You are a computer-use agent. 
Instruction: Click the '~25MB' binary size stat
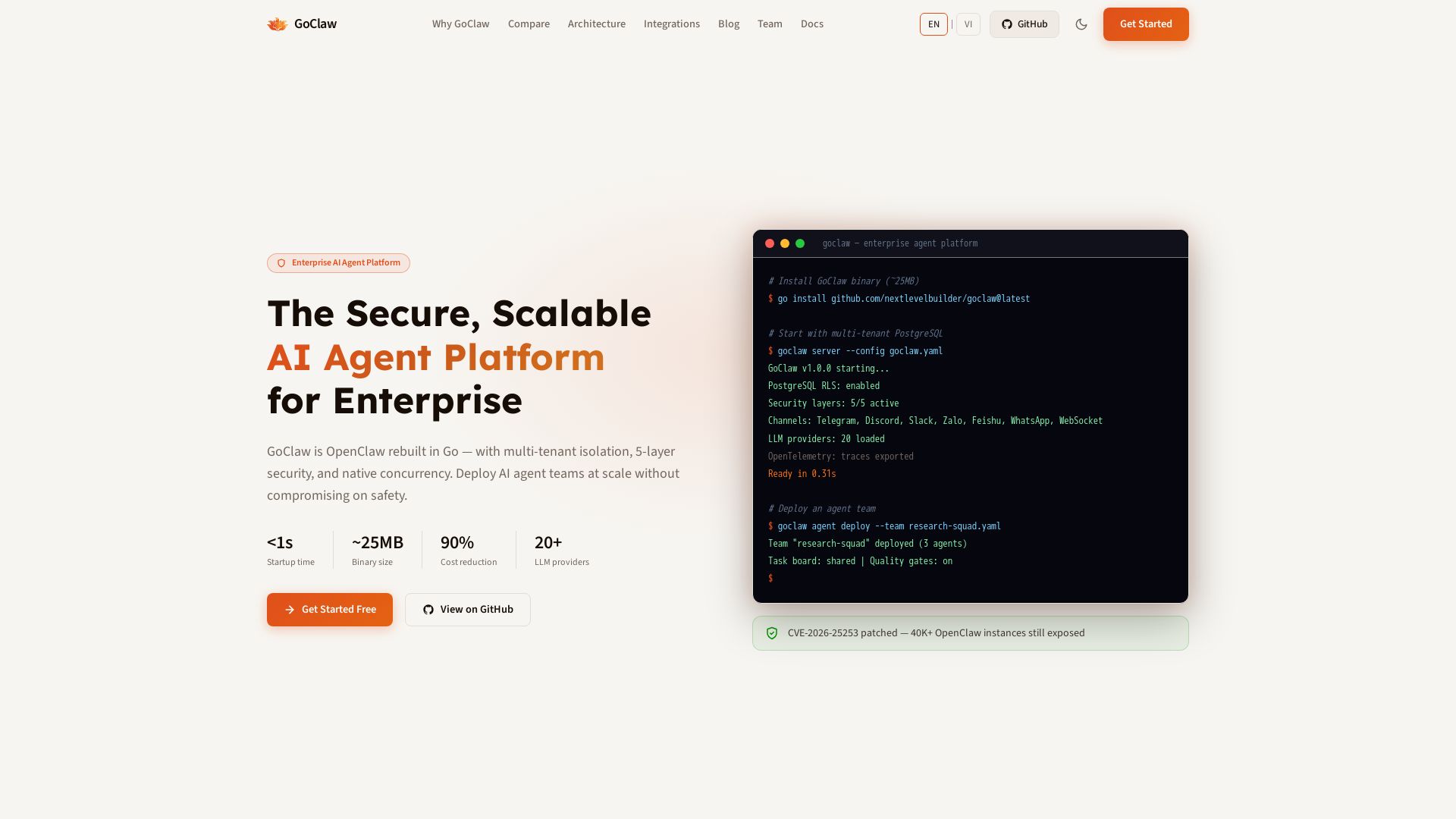point(378,550)
